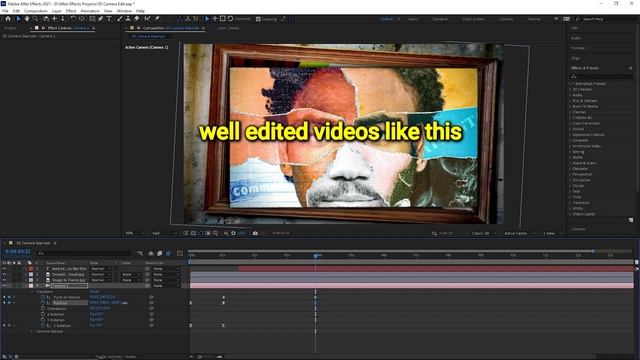This screenshot has height=360, width=640.
Task: Open track matte dropdown for layer 3
Action: tap(131, 280)
